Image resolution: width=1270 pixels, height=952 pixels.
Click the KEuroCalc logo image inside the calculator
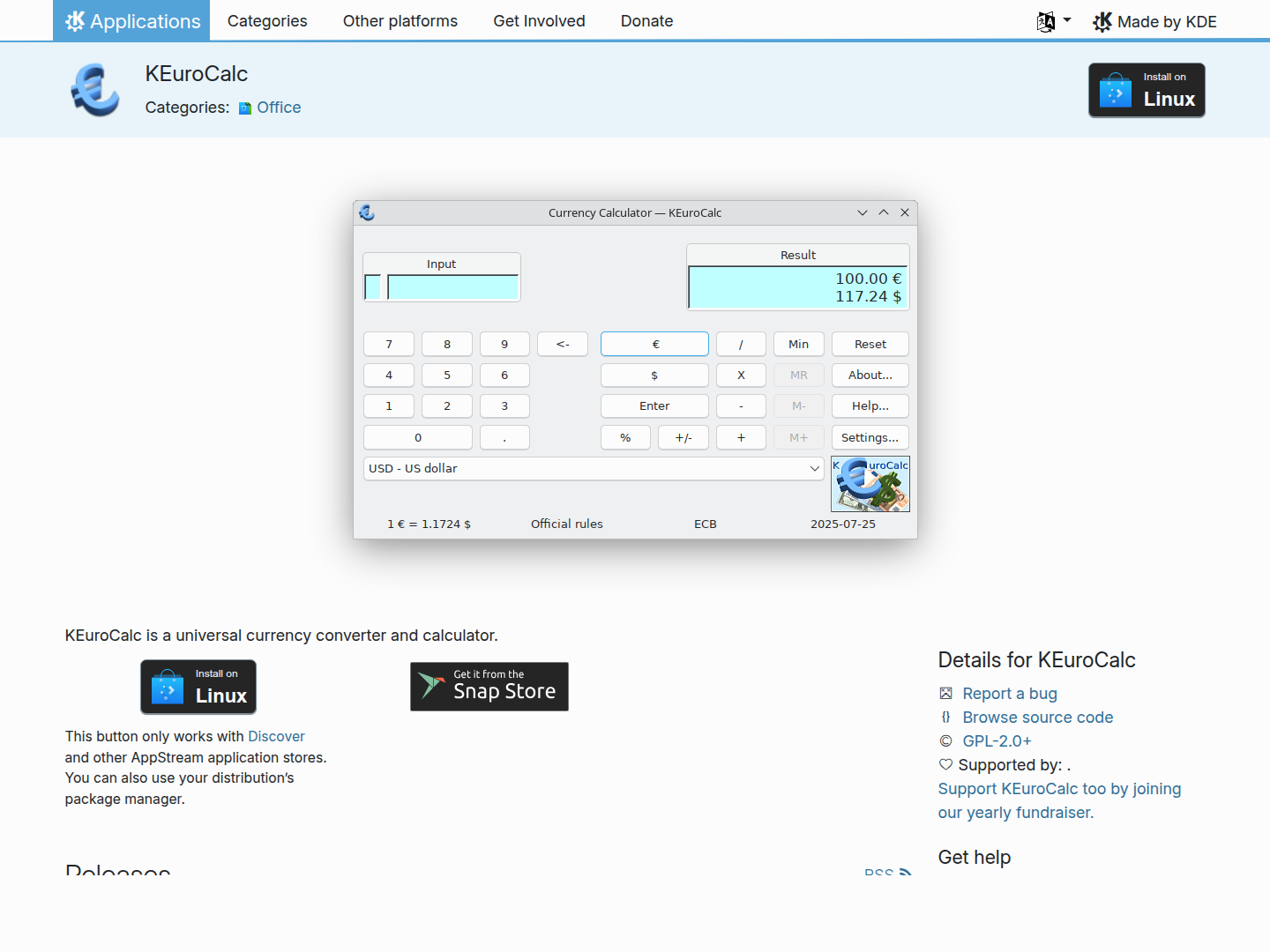pos(870,484)
